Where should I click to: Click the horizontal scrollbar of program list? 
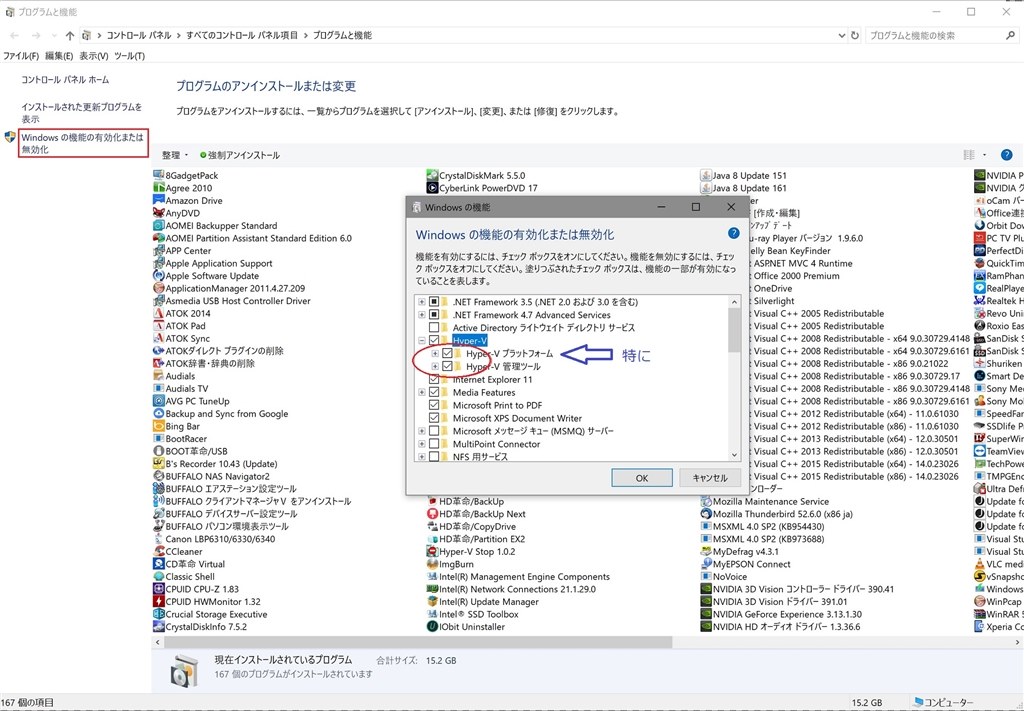(x=418, y=642)
